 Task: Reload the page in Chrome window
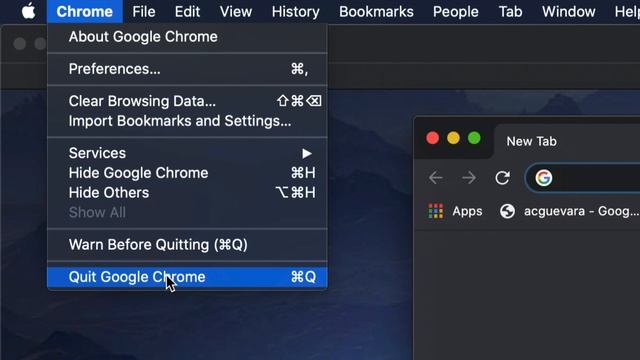click(x=502, y=178)
